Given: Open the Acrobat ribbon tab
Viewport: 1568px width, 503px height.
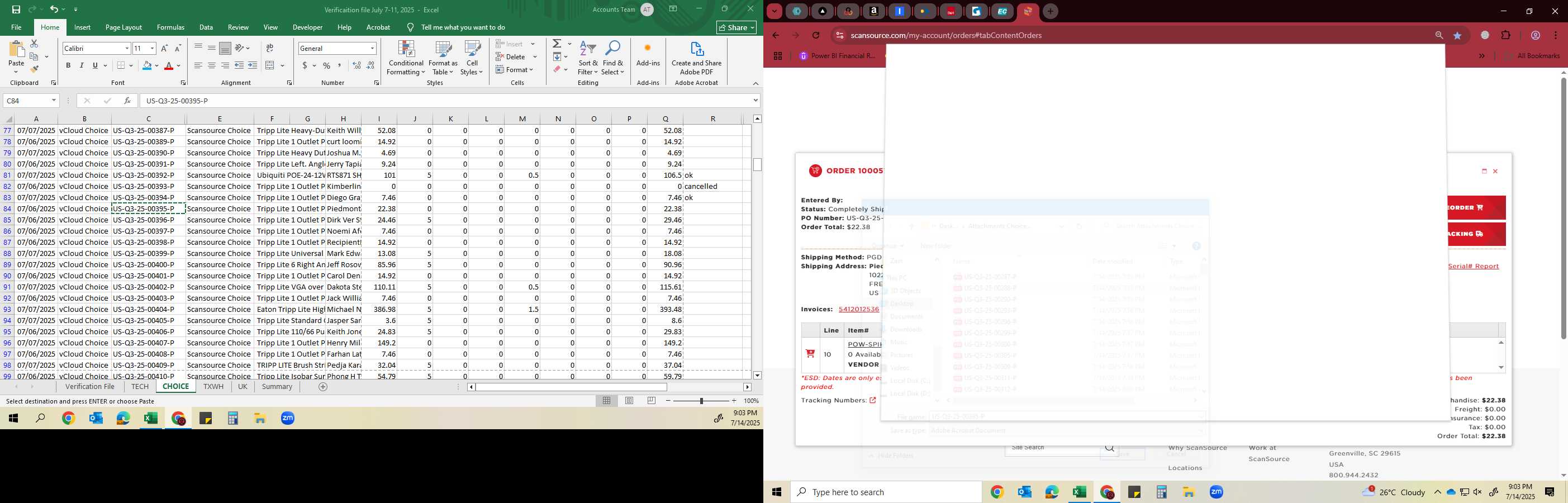Looking at the screenshot, I should tap(378, 27).
